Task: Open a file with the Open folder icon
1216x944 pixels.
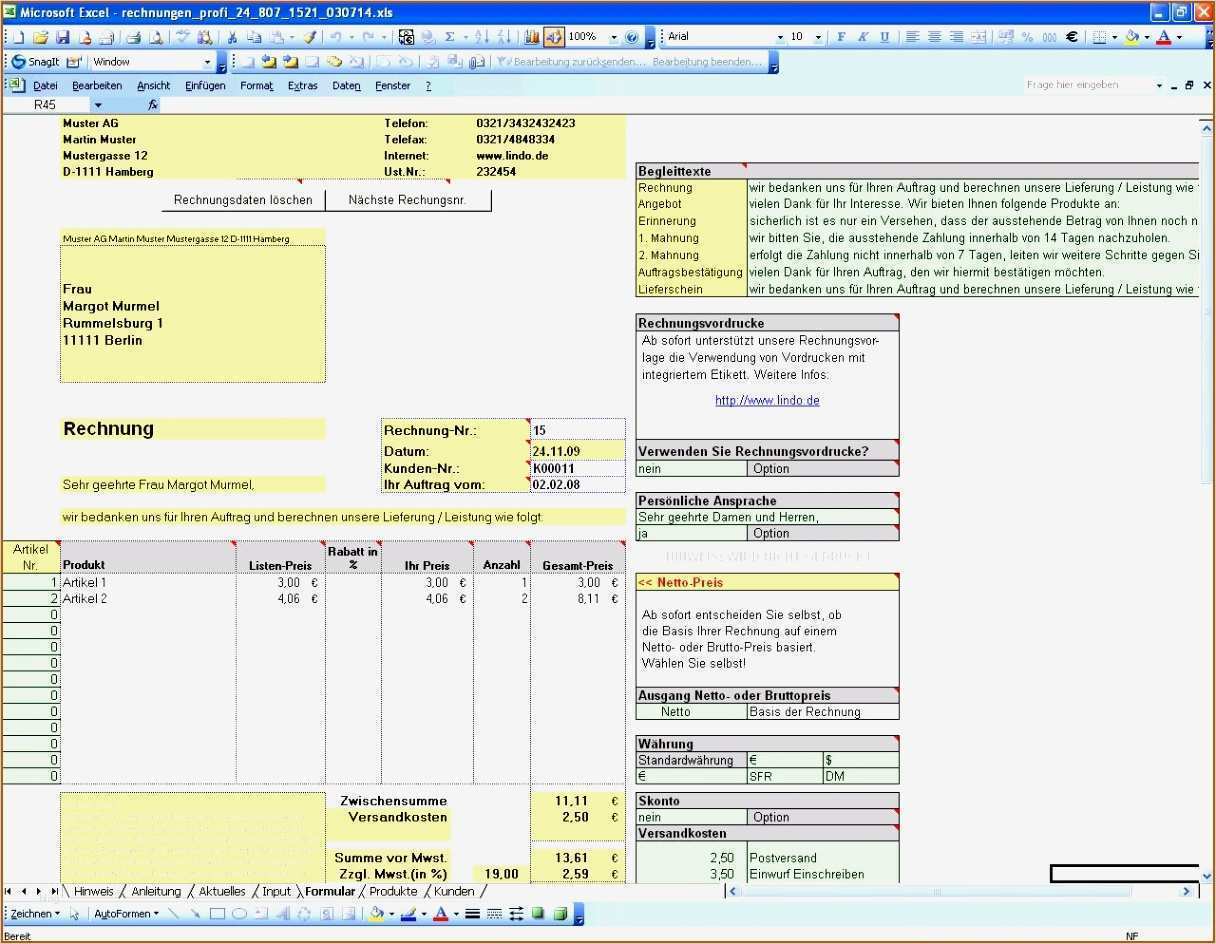Action: click(x=40, y=37)
